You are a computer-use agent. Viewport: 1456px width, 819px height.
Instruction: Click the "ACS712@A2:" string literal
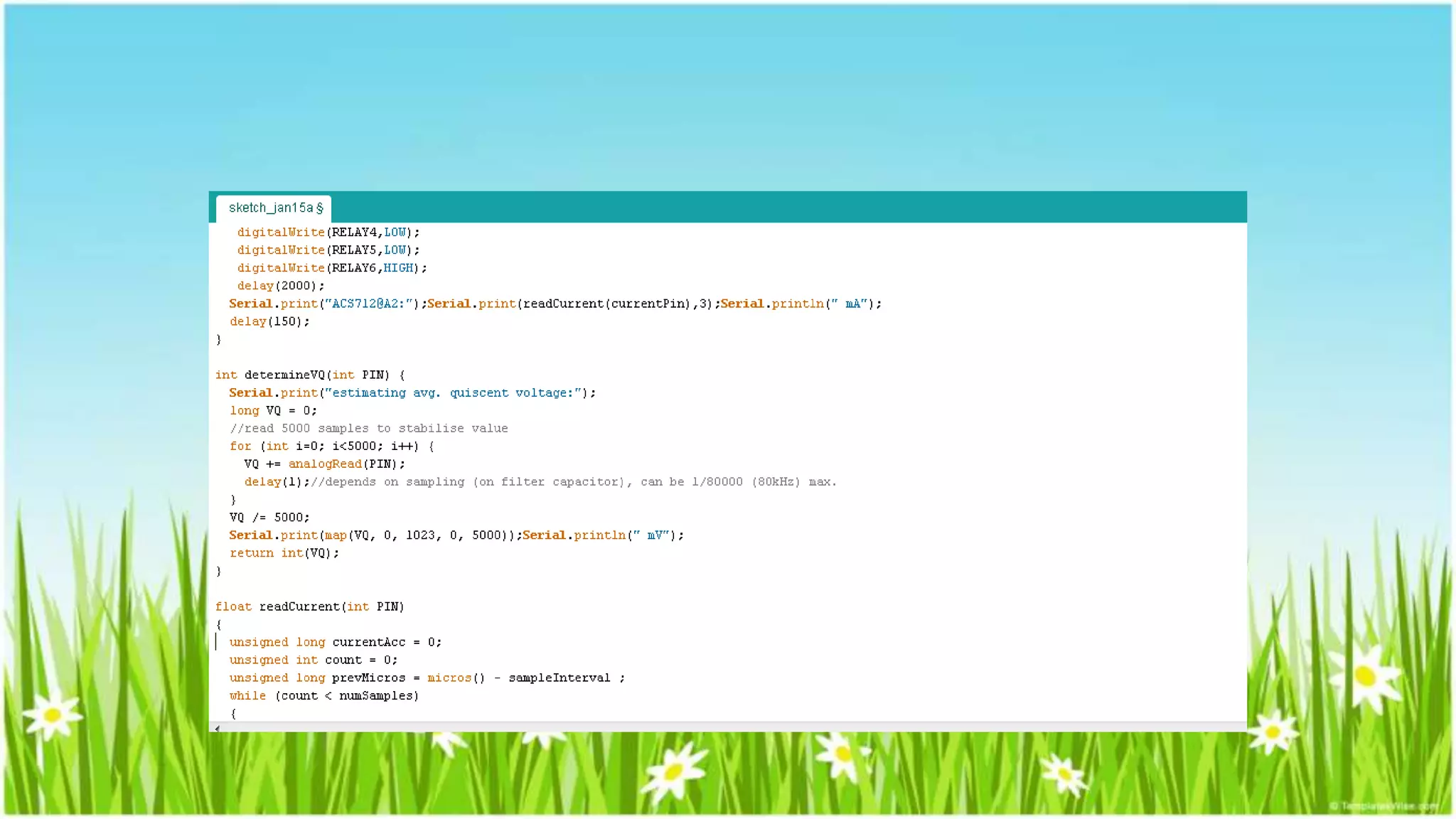[x=369, y=304]
